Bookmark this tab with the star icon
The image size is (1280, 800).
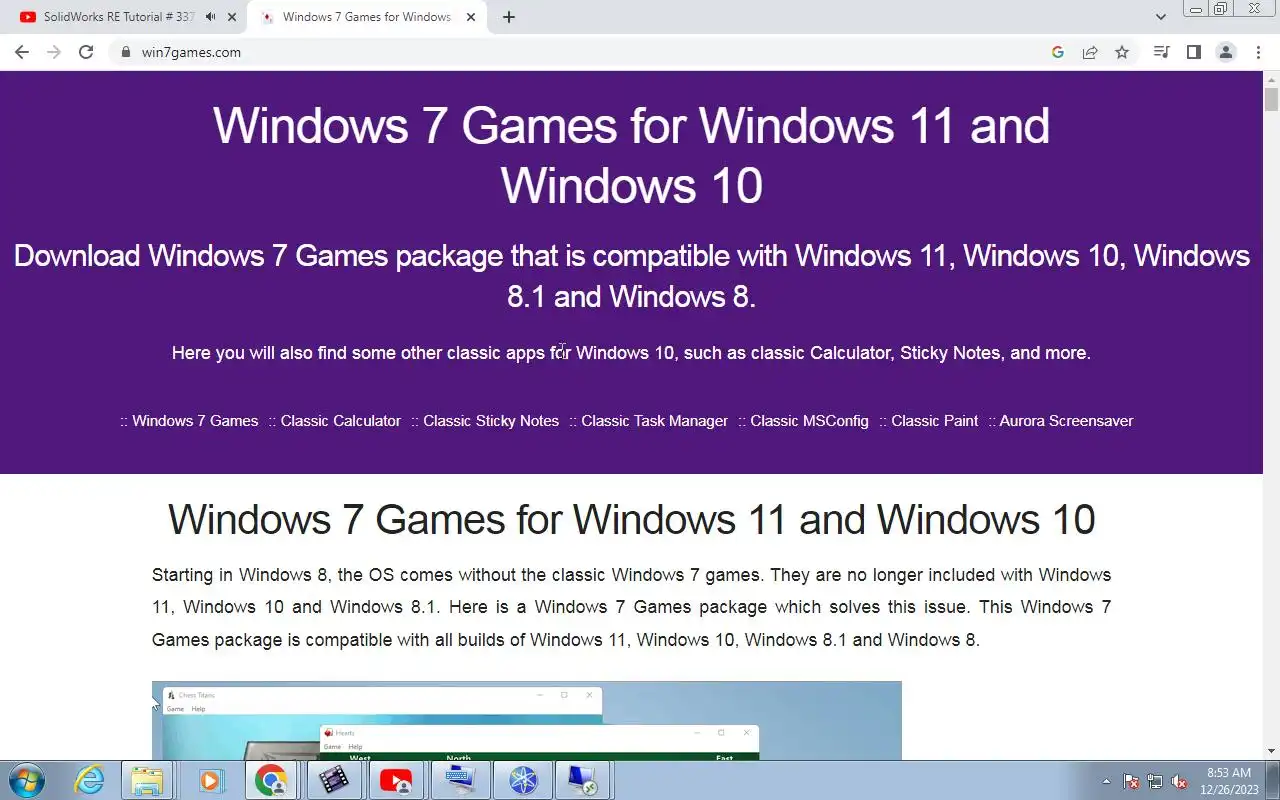(1122, 52)
